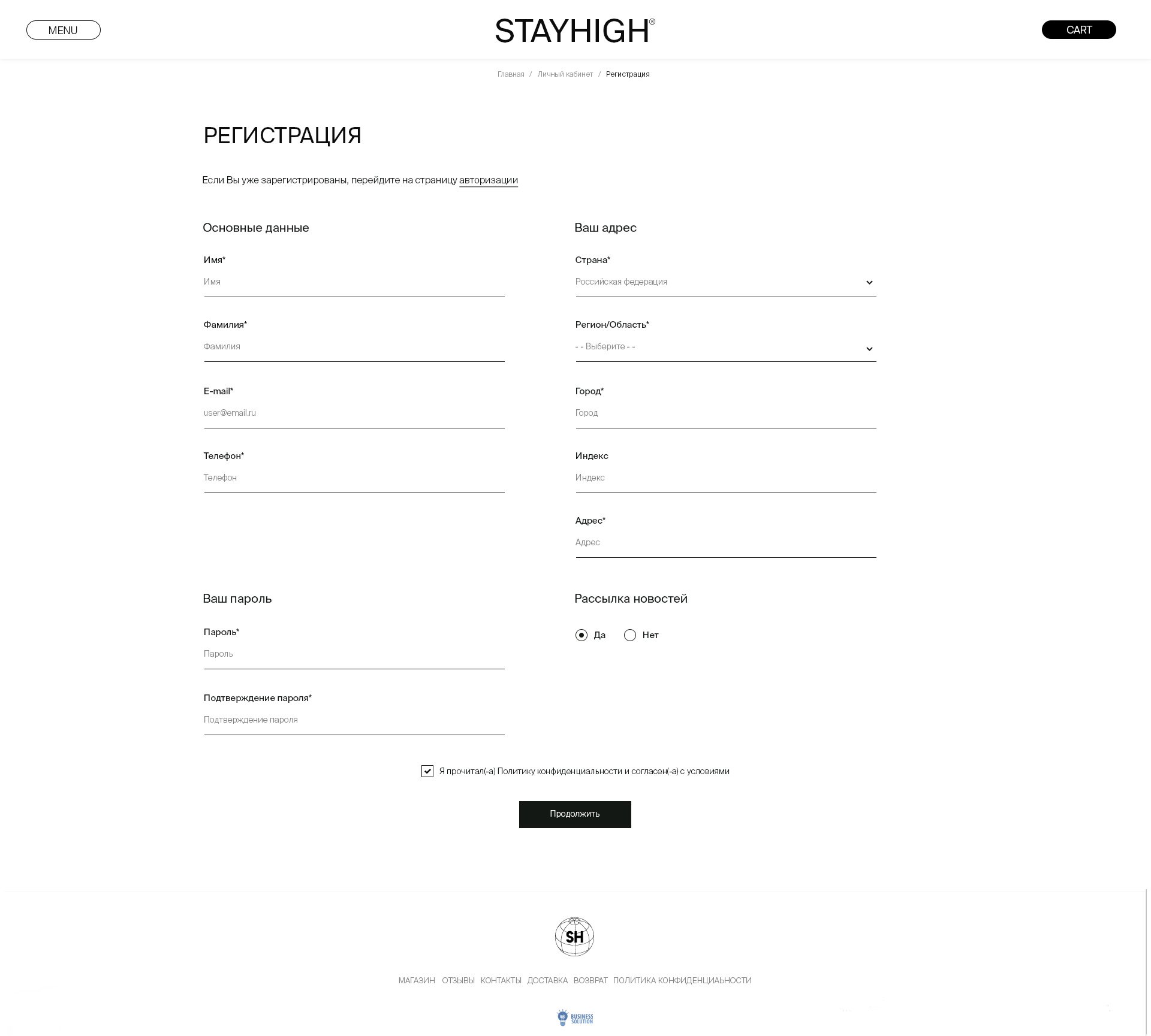Viewport: 1151px width, 1036px height.
Task: Go to Главная breadcrumb link
Action: (511, 74)
